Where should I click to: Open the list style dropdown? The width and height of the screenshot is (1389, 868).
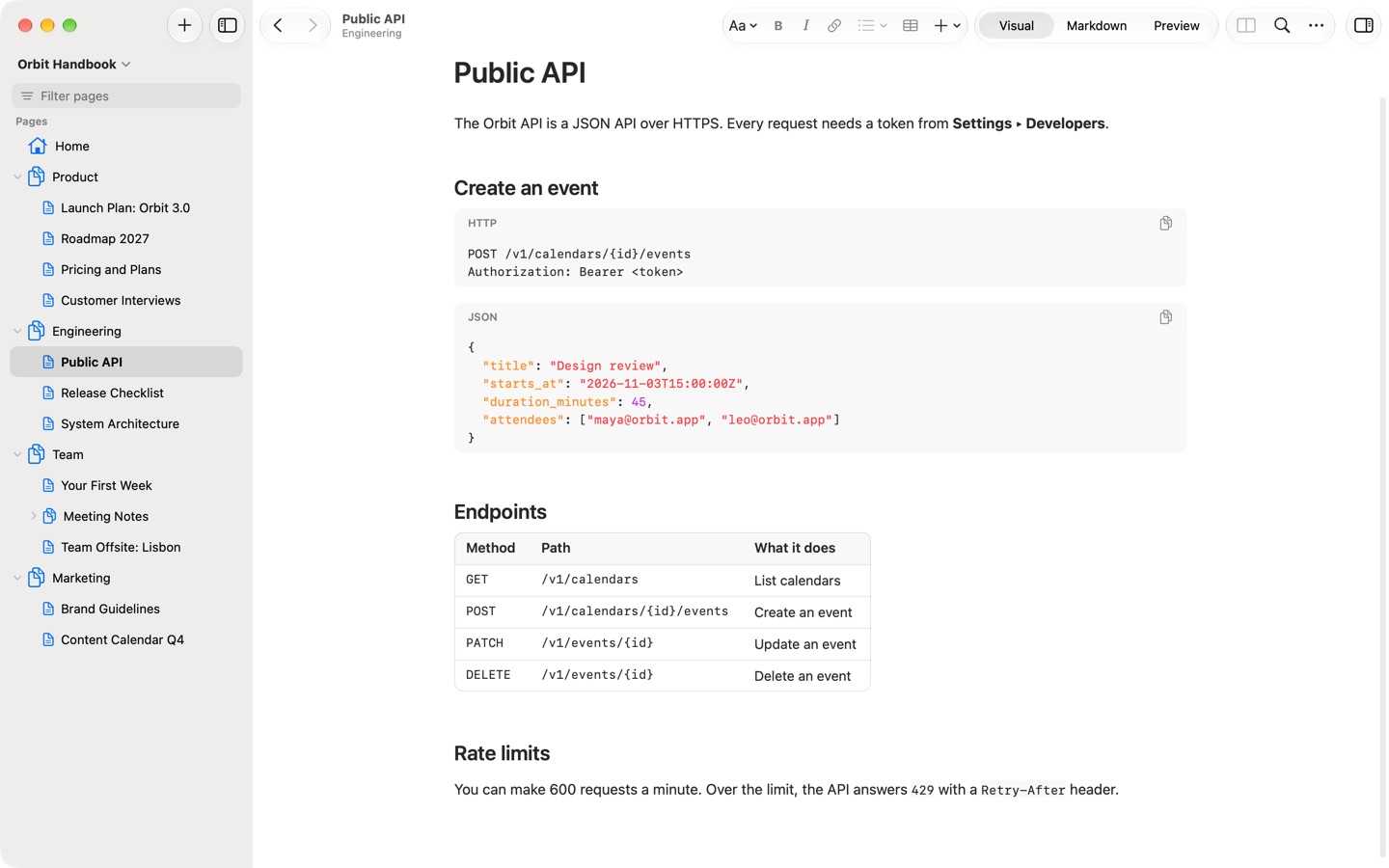[872, 26]
